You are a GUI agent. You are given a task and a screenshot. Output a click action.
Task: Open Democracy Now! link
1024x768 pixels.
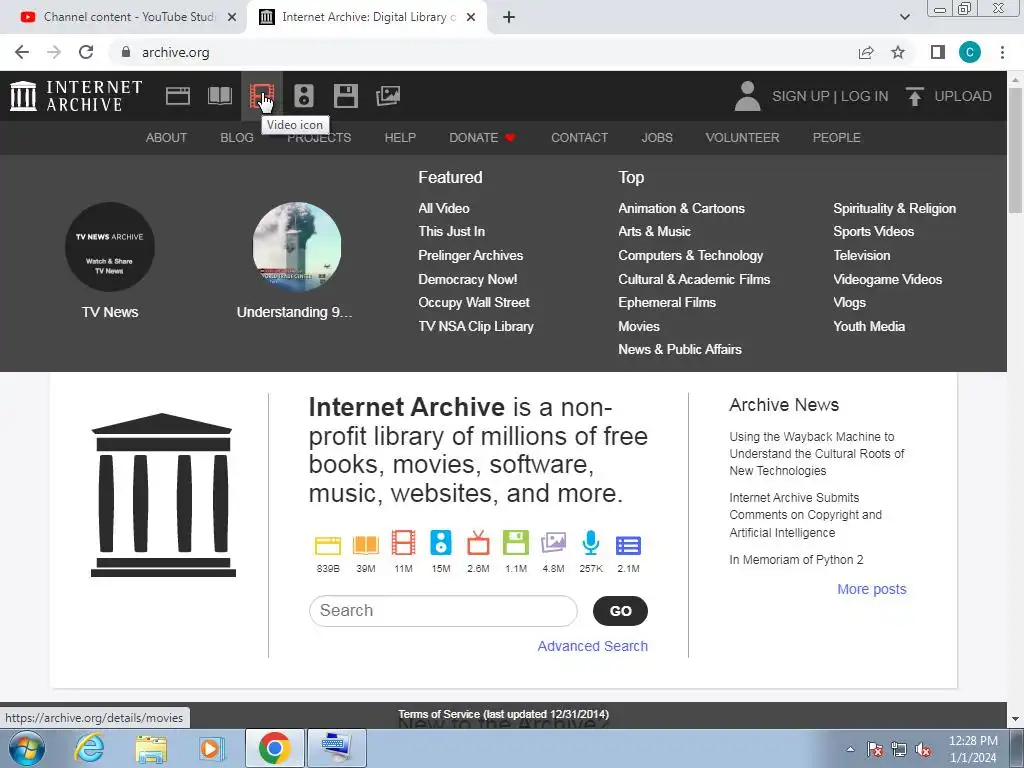click(x=468, y=280)
